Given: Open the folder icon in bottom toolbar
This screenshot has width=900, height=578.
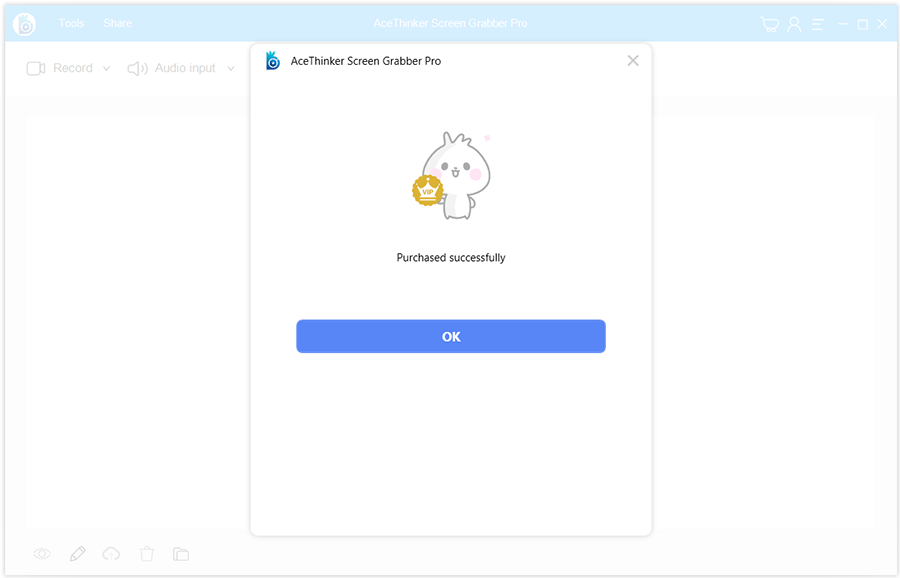Looking at the screenshot, I should tap(181, 554).
